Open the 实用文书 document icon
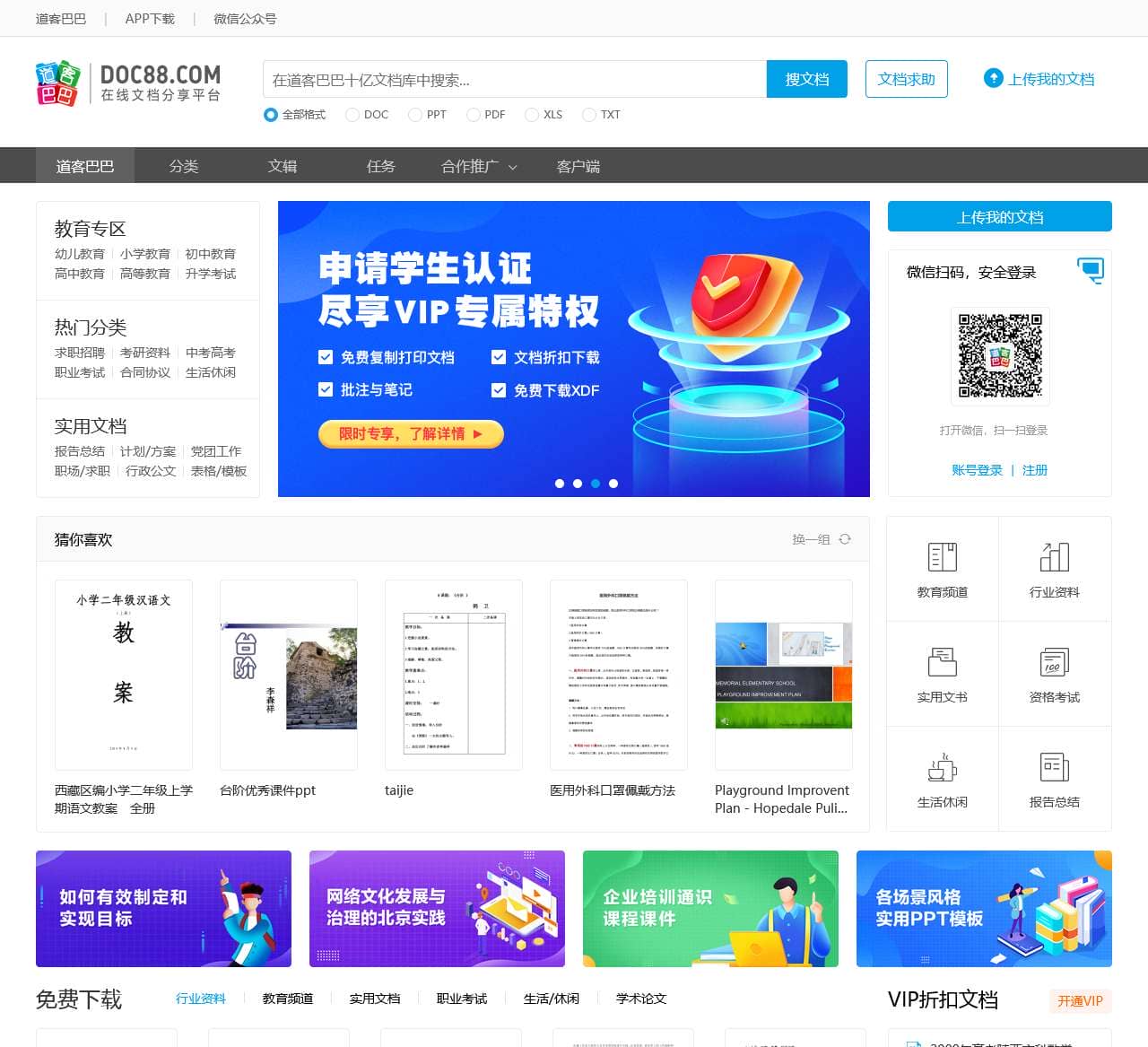The height and width of the screenshot is (1047, 1148). tap(943, 662)
